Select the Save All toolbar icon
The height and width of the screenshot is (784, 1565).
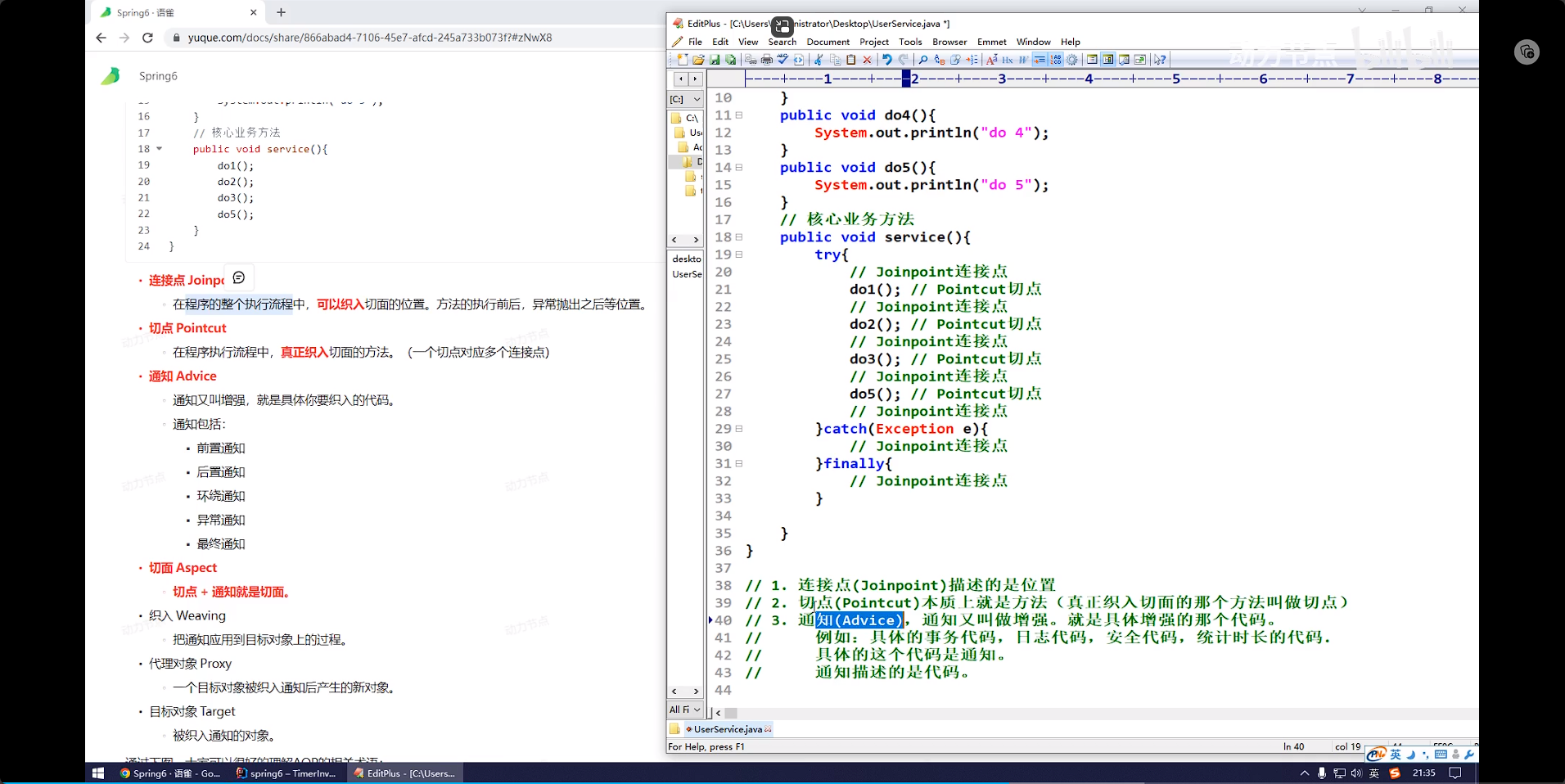click(732, 59)
